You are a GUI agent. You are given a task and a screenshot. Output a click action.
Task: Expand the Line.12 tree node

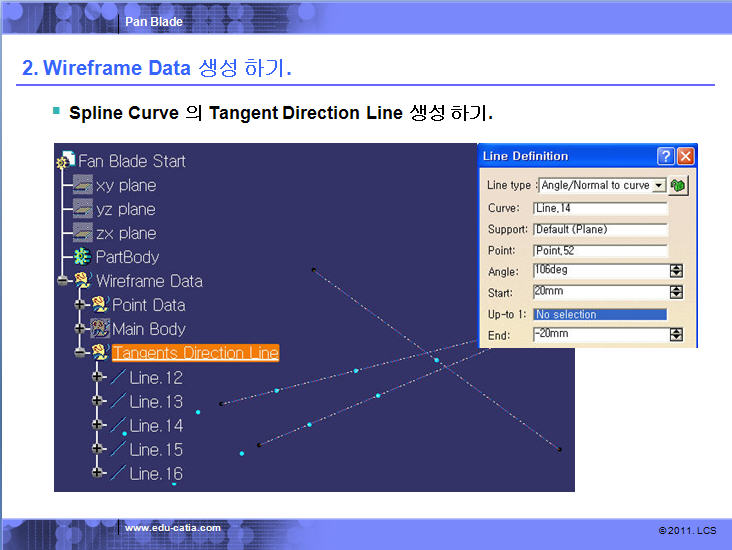(97, 377)
